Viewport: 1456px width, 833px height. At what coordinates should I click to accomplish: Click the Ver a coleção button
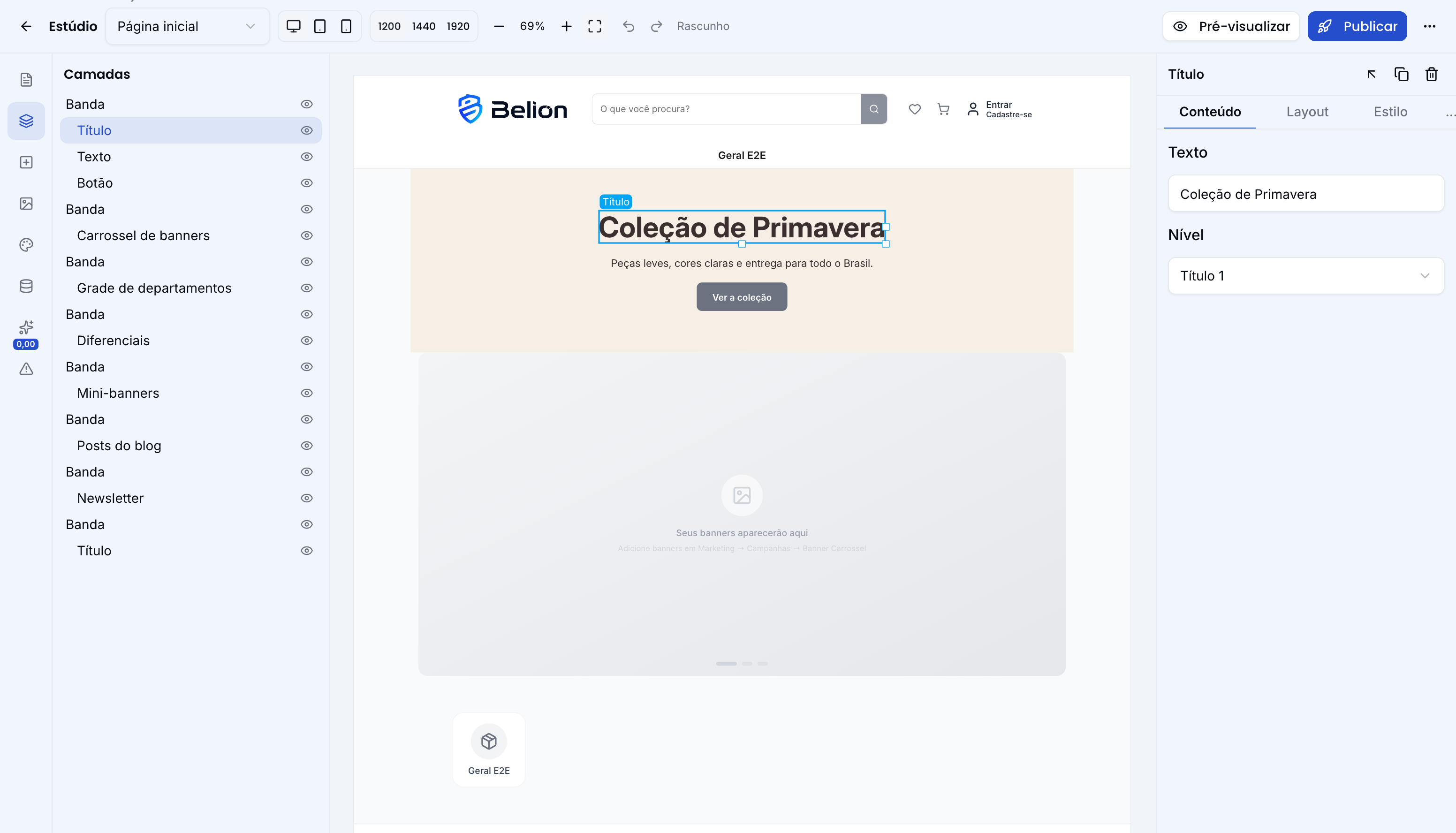click(x=742, y=297)
